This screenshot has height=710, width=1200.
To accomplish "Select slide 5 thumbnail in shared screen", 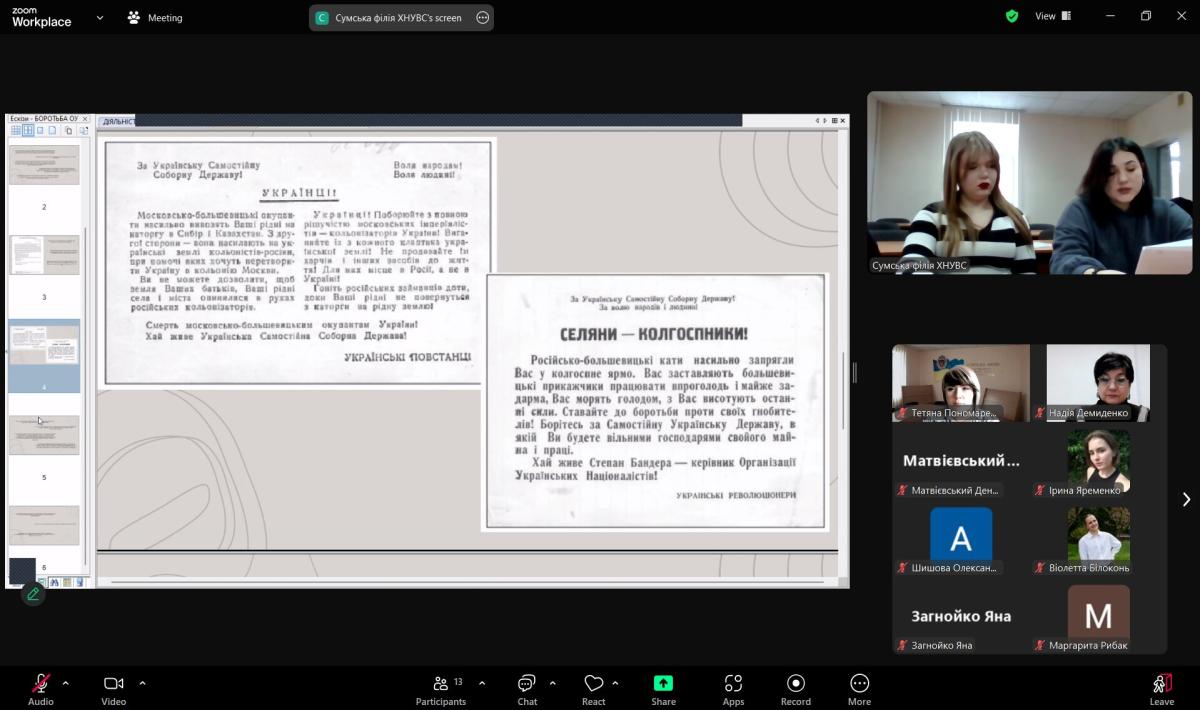I will (44, 436).
